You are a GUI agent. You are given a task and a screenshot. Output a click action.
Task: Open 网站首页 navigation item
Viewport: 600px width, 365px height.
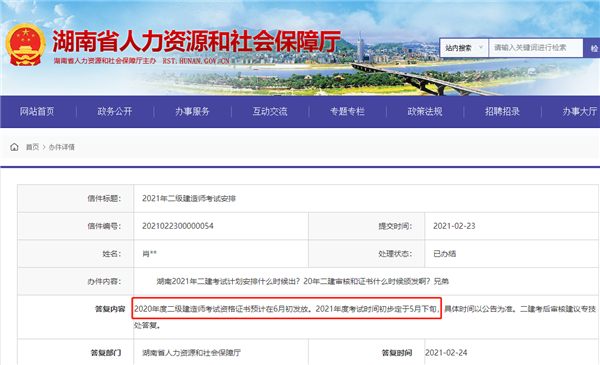(x=37, y=111)
